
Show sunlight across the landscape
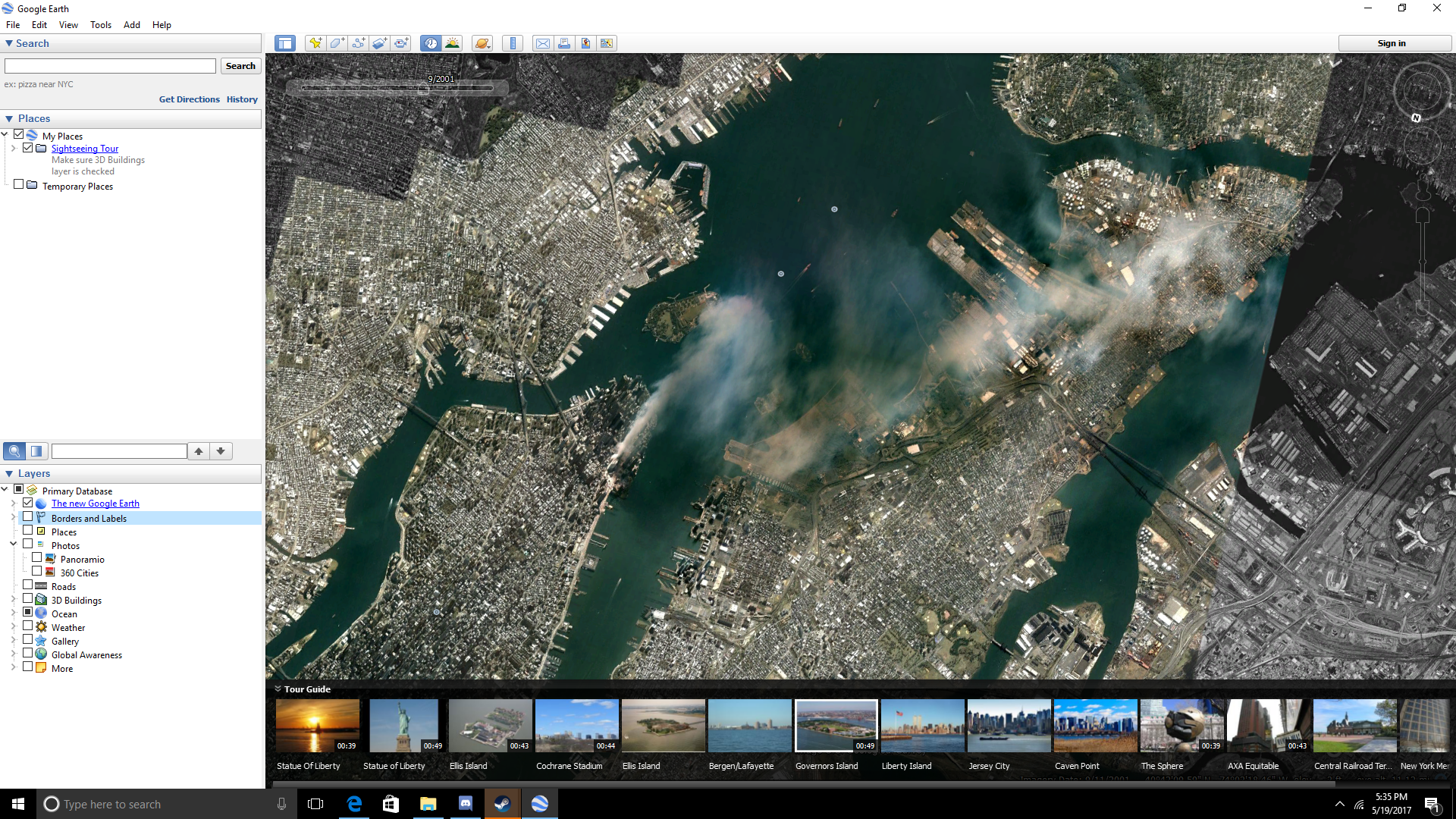click(452, 43)
